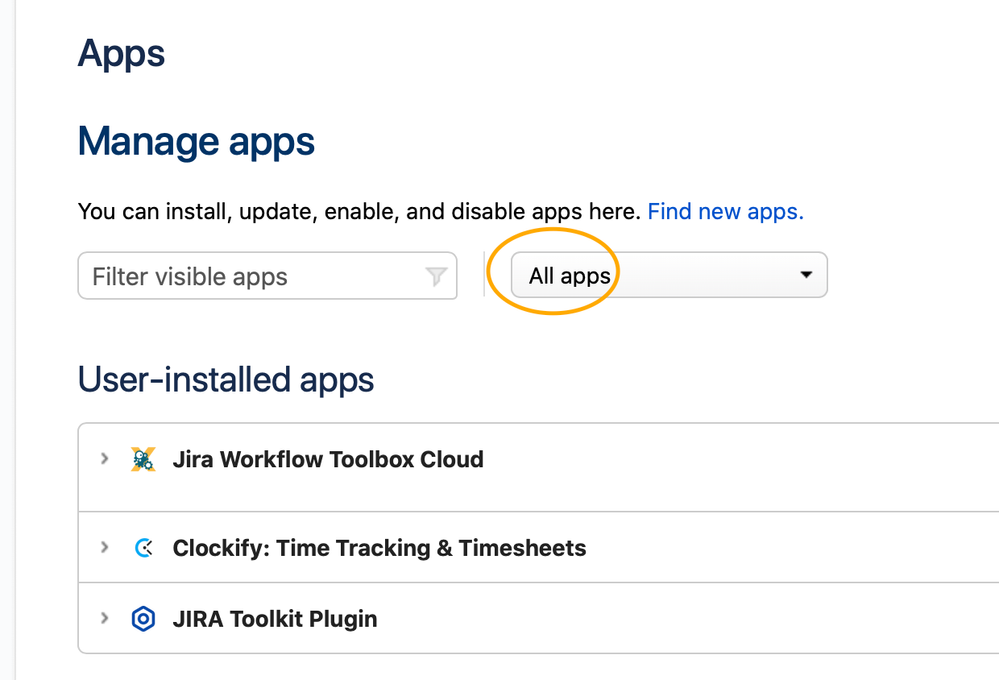Screen dimensions: 999x680
Task: Select the JIRA Toolkit Plugin name
Action: click(x=275, y=619)
